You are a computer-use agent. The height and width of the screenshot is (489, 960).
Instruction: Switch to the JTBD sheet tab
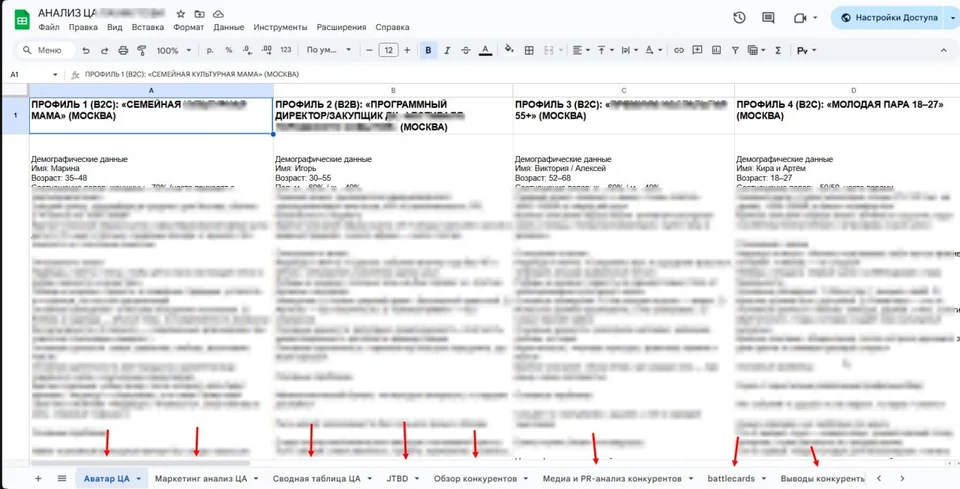(397, 479)
